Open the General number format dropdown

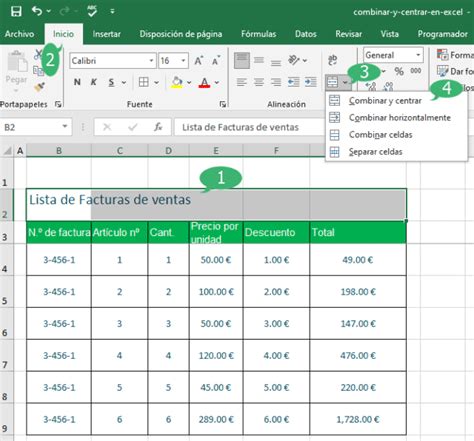[418, 55]
